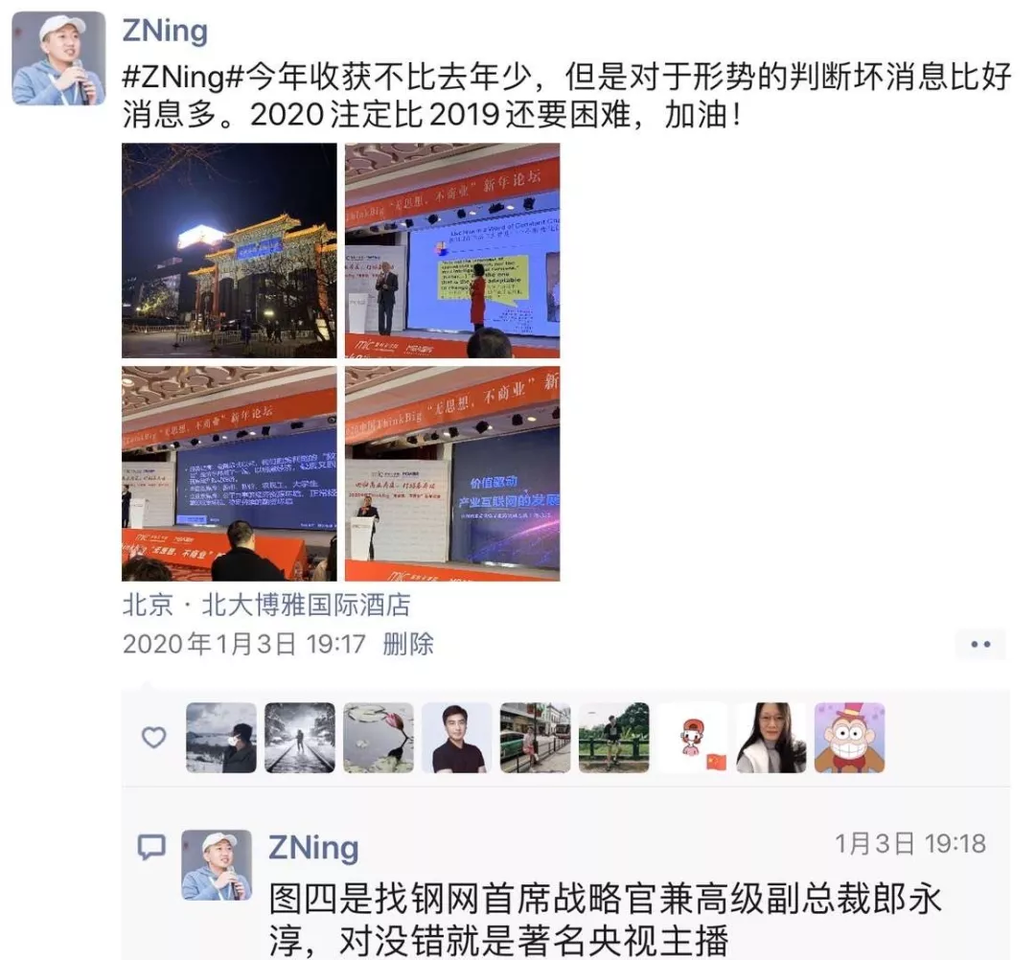The width and height of the screenshot is (1035, 960).
Task: Open the masked person snow avatar
Action: (x=221, y=737)
